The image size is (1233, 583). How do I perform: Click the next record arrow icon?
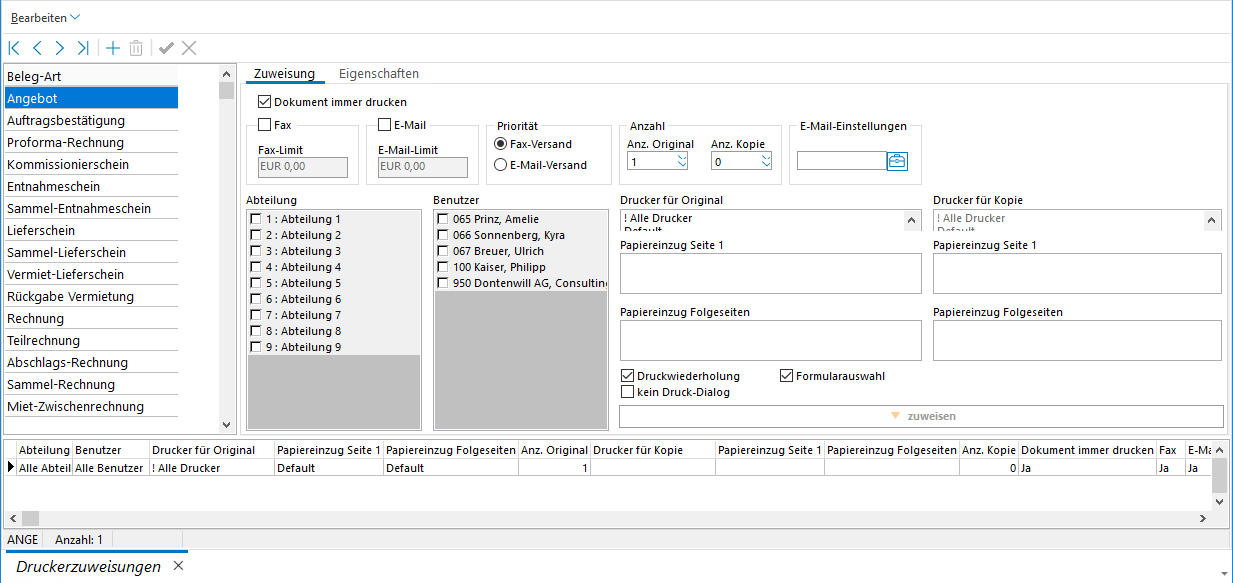[x=60, y=48]
